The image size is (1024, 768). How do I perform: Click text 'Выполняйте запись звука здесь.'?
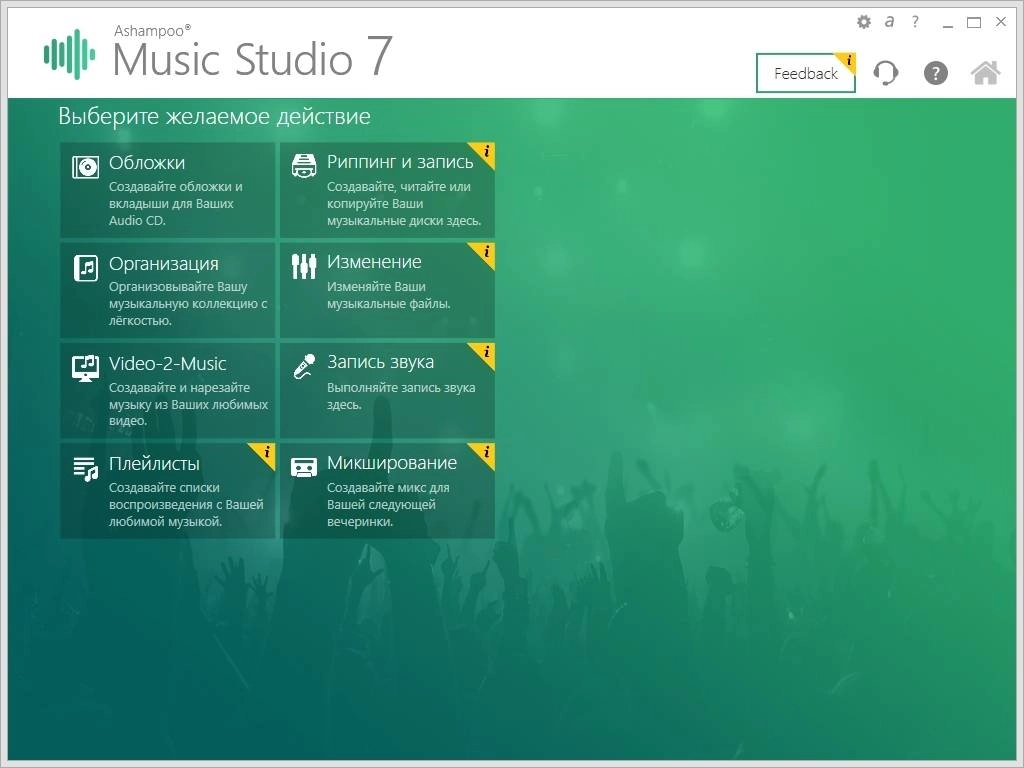(x=401, y=396)
